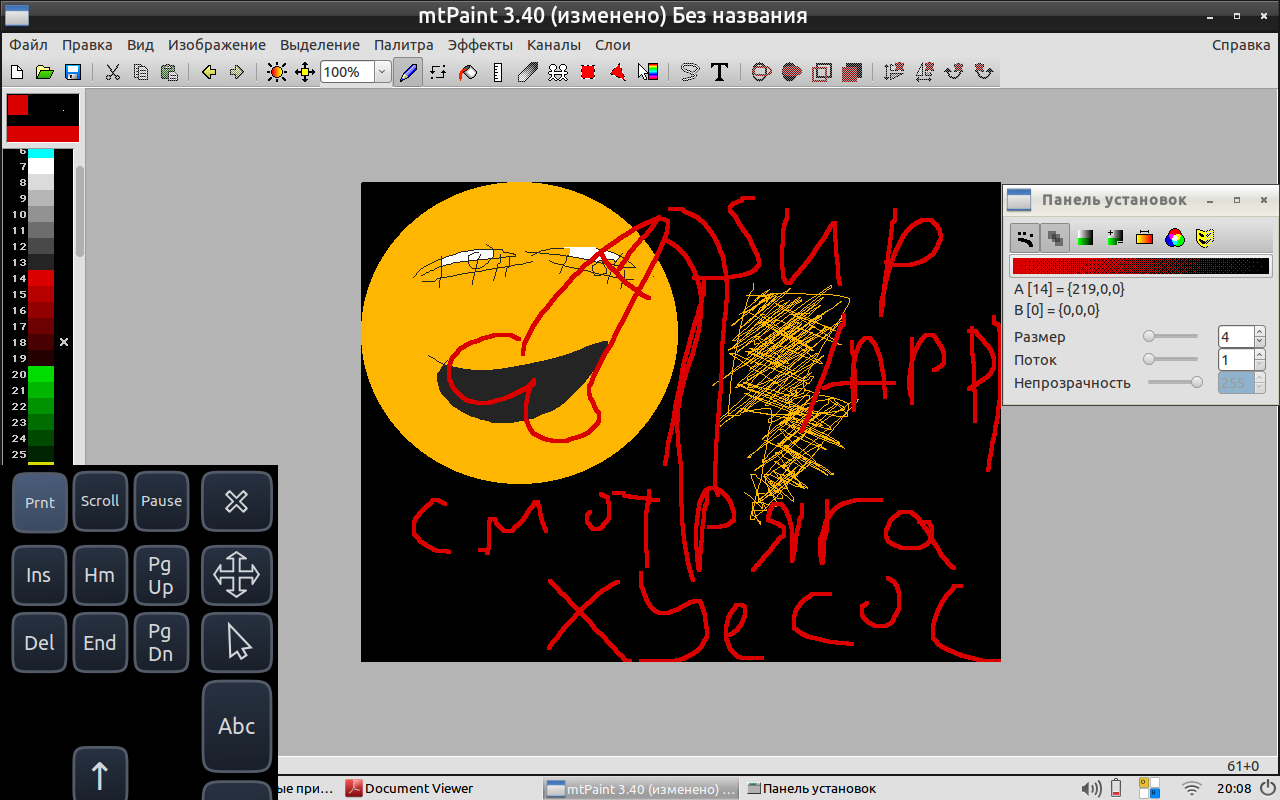Click the Copy icon in toolbar
Viewport: 1280px width, 800px height.
click(x=141, y=72)
